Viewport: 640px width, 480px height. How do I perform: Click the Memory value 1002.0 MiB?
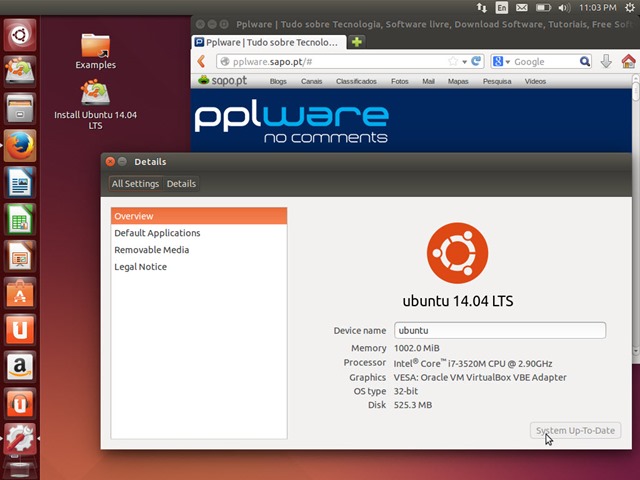click(416, 348)
